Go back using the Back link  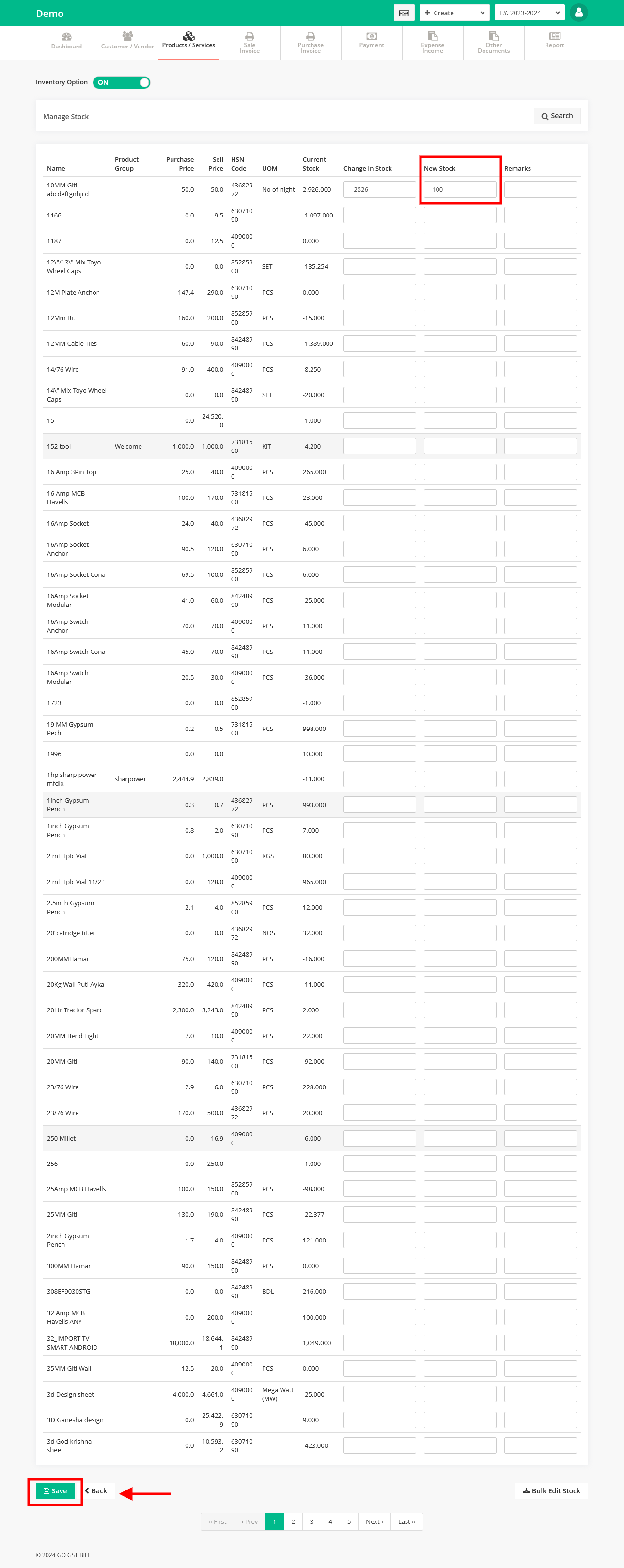click(x=96, y=1490)
